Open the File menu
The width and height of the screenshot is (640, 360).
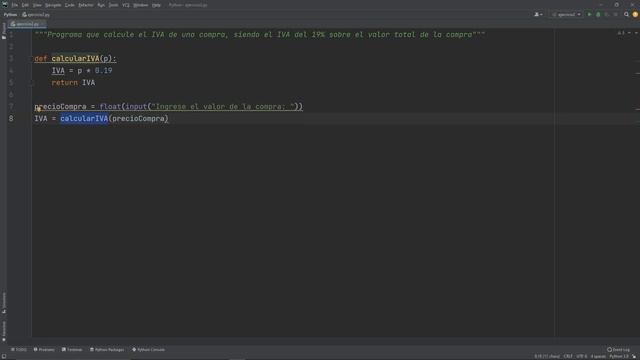tap(15, 5)
